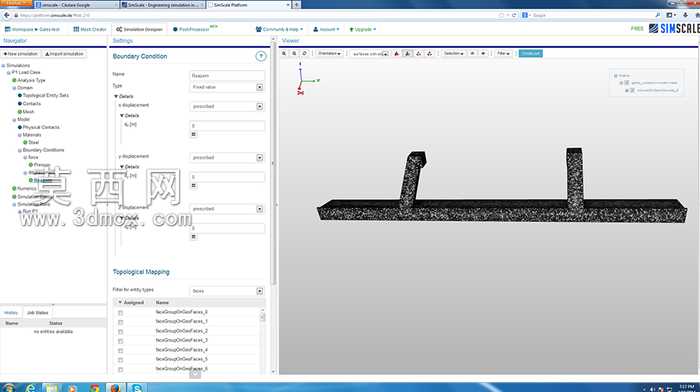
Task: Open the Account menu
Action: tap(326, 29)
